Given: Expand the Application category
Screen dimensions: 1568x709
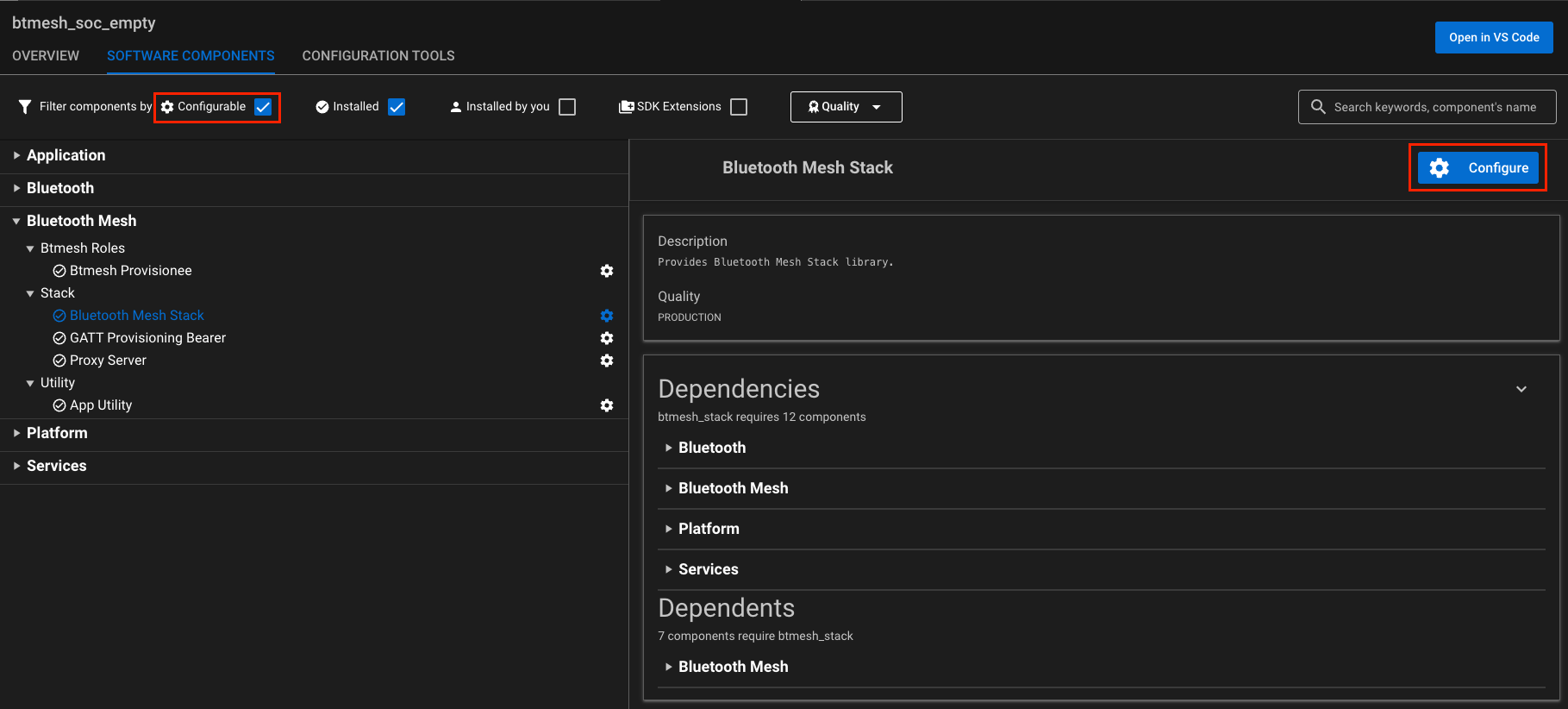Looking at the screenshot, I should pos(16,155).
